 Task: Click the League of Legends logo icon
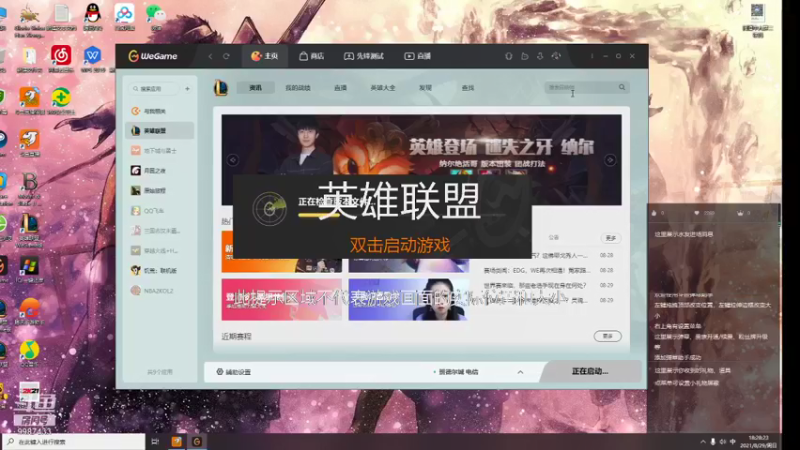(x=220, y=88)
